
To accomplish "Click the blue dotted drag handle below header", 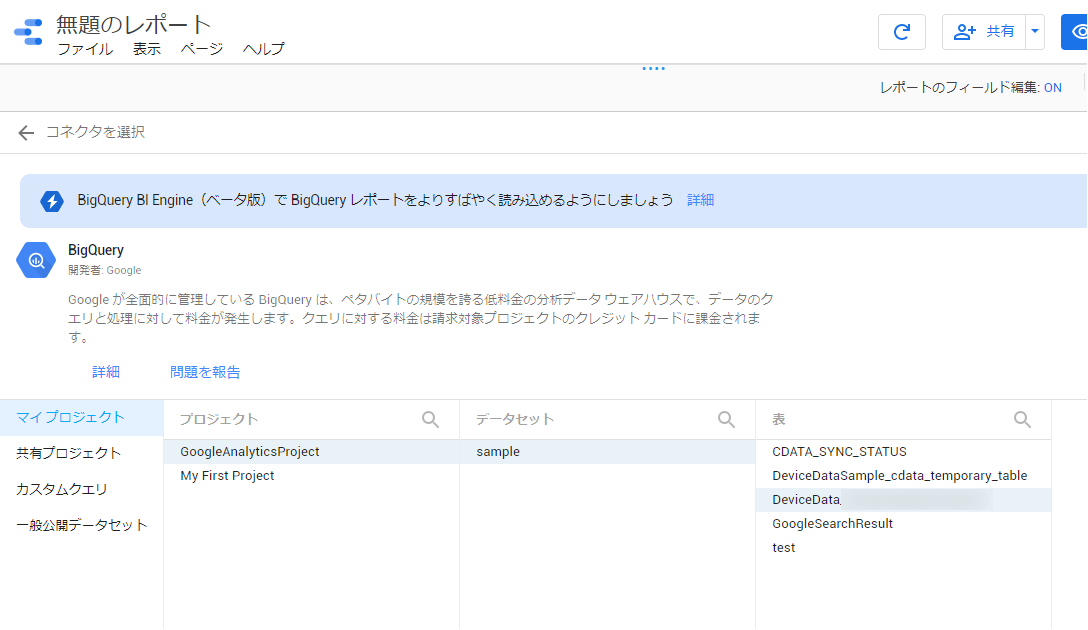I will 654,69.
